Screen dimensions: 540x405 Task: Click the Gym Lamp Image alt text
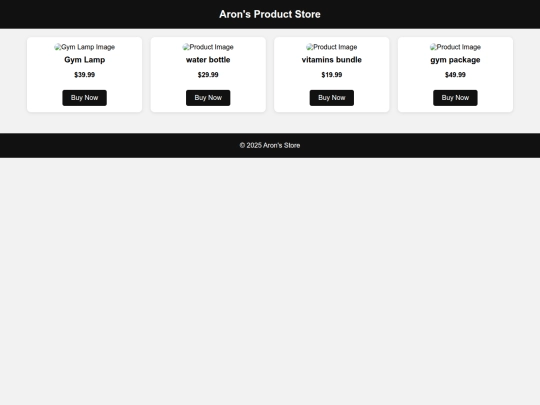click(88, 47)
